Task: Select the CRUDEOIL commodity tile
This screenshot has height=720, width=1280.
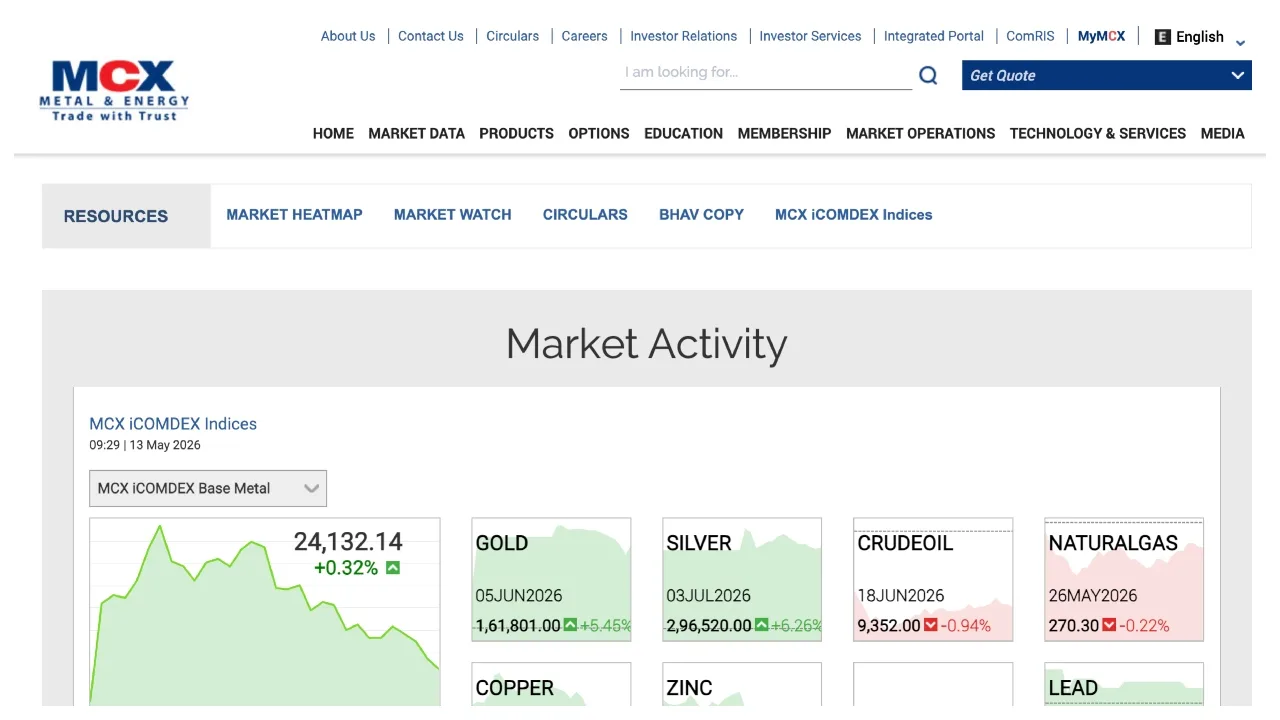Action: [x=933, y=579]
